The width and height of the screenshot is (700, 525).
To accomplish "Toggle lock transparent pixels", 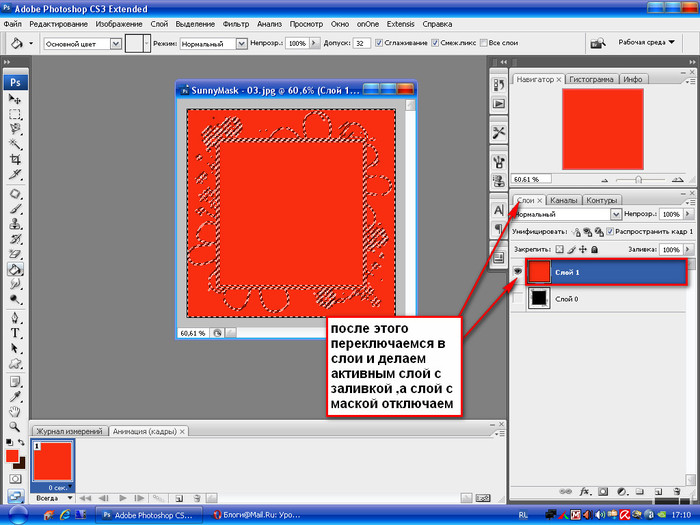I will coord(559,250).
